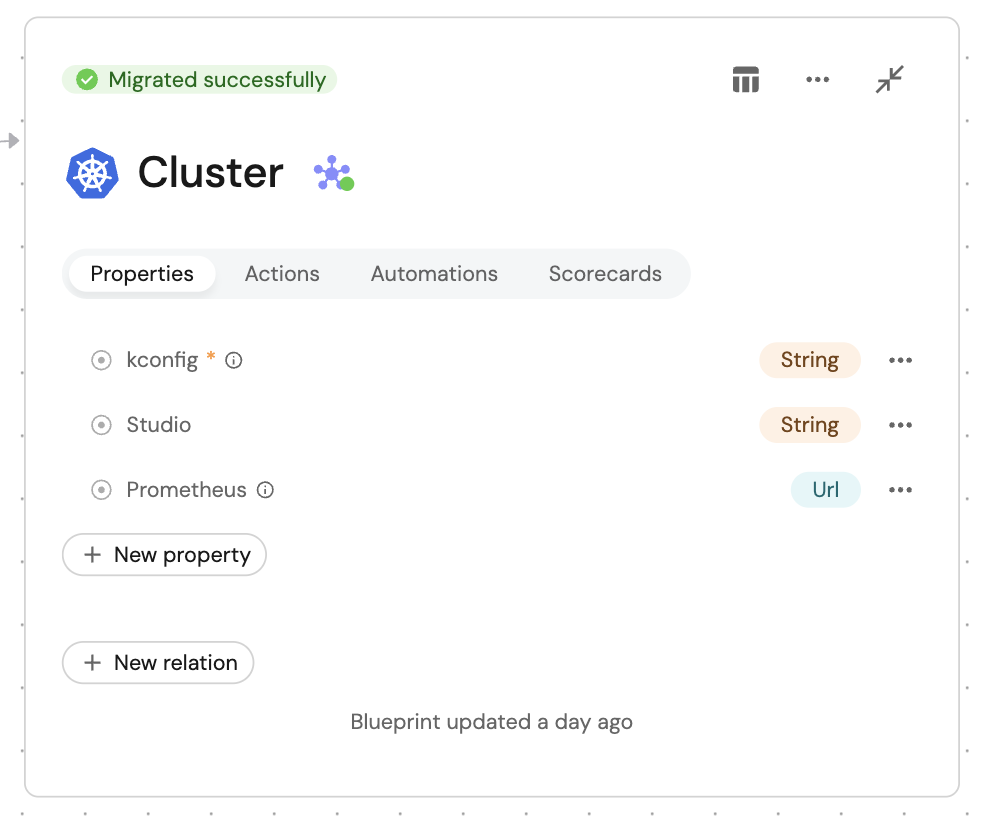Switch to the Automations tab
This screenshot has height=830, width=998.
coord(434,274)
